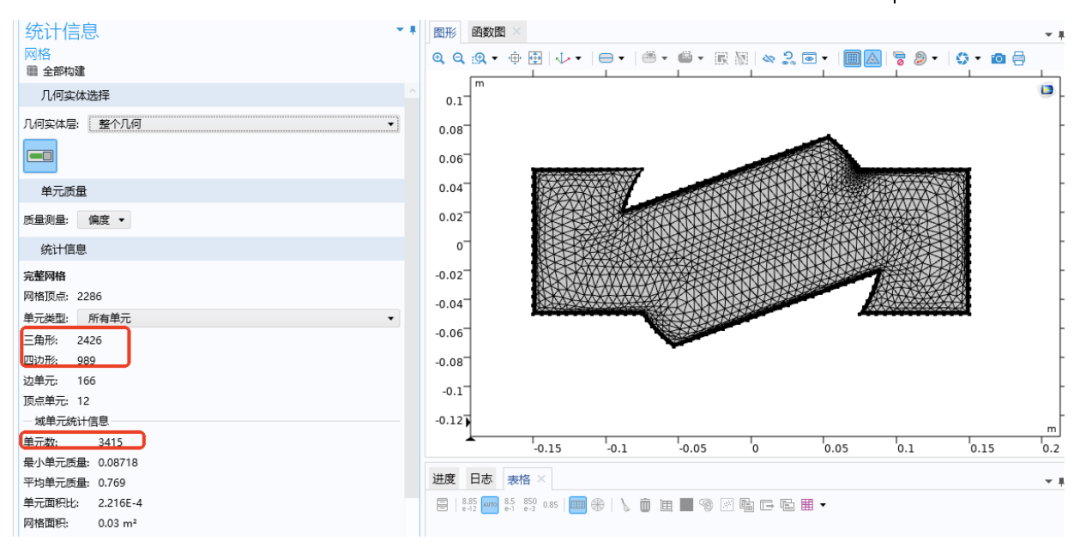Viewport: 1080px width, 547px height.
Task: Collapse the 统计信息 section header
Action: [211, 249]
